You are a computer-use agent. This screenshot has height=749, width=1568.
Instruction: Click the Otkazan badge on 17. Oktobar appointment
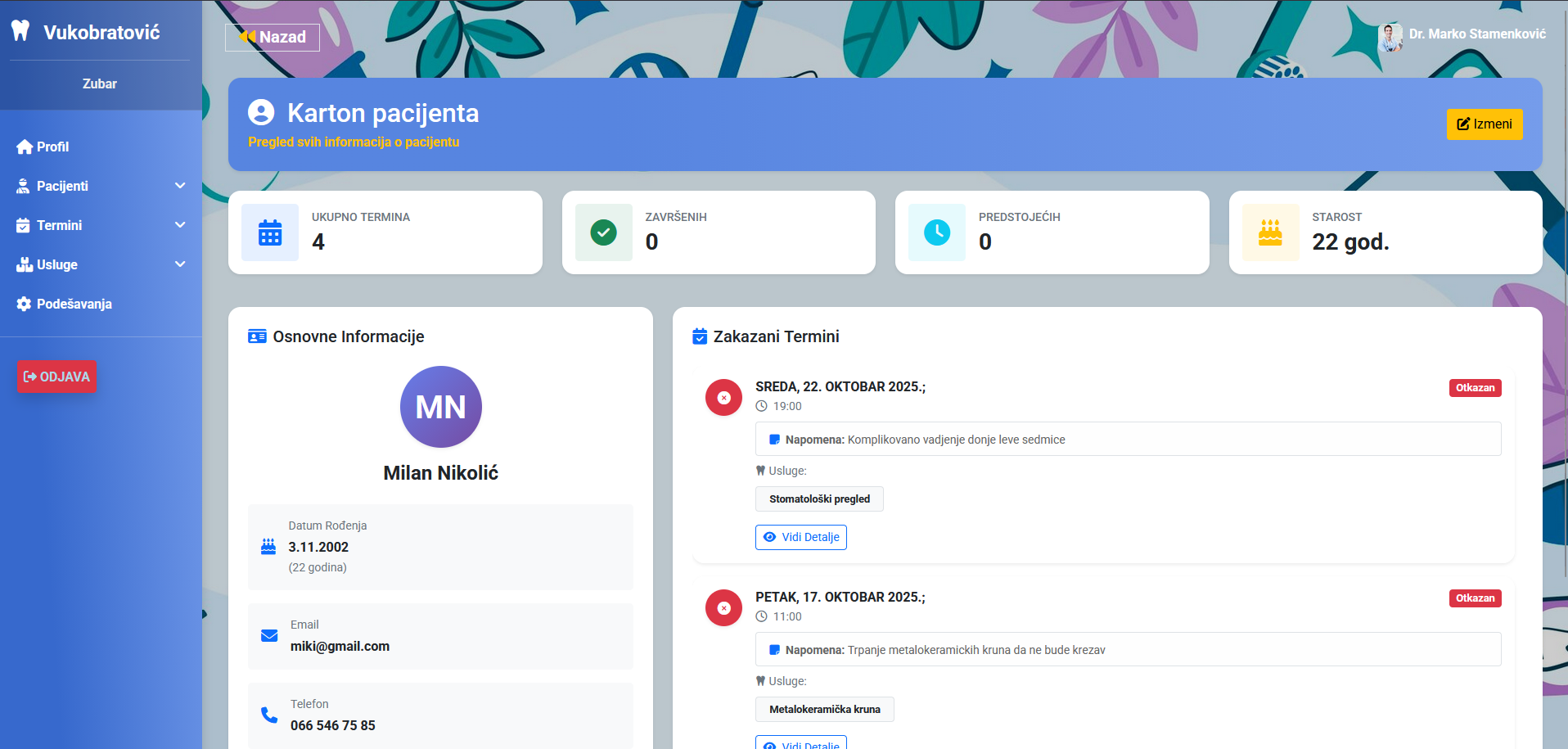(1475, 598)
